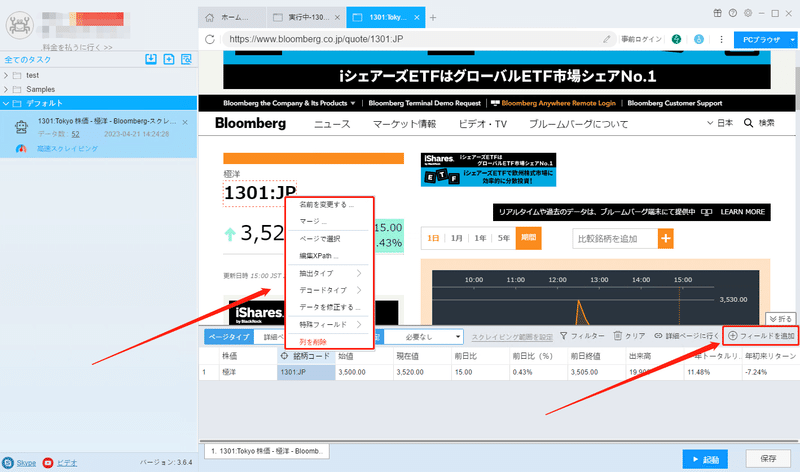Click the search tasks icon in sidebar header
The width and height of the screenshot is (800, 472).
point(187,59)
